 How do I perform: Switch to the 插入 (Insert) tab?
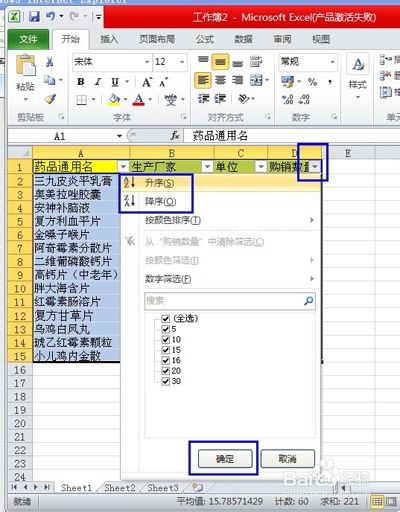109,39
